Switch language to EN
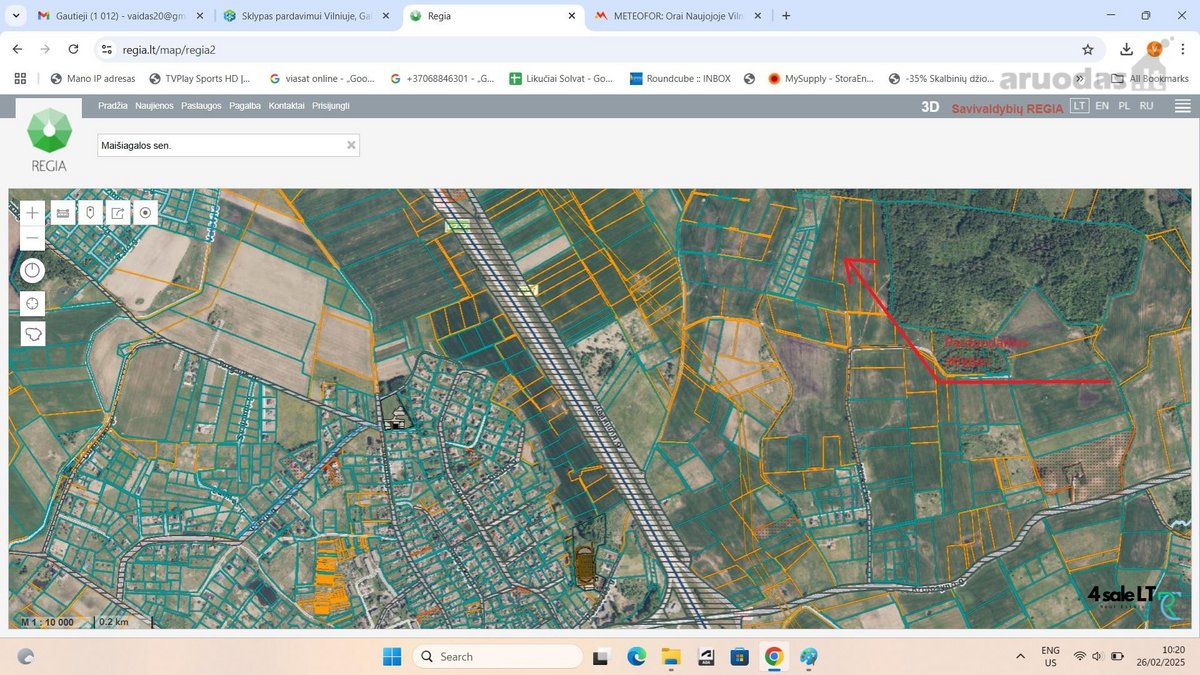Image resolution: width=1200 pixels, height=675 pixels. pyautogui.click(x=1102, y=106)
